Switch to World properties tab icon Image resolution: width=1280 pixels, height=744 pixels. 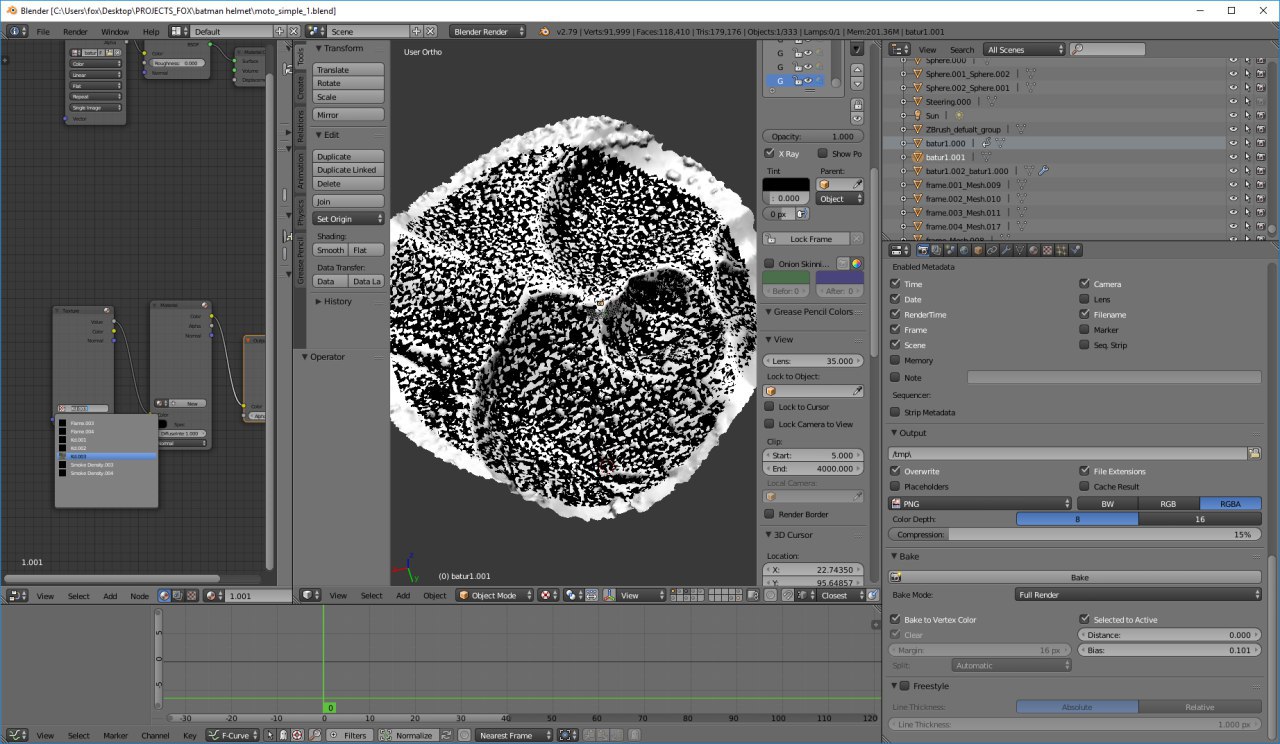tap(964, 250)
